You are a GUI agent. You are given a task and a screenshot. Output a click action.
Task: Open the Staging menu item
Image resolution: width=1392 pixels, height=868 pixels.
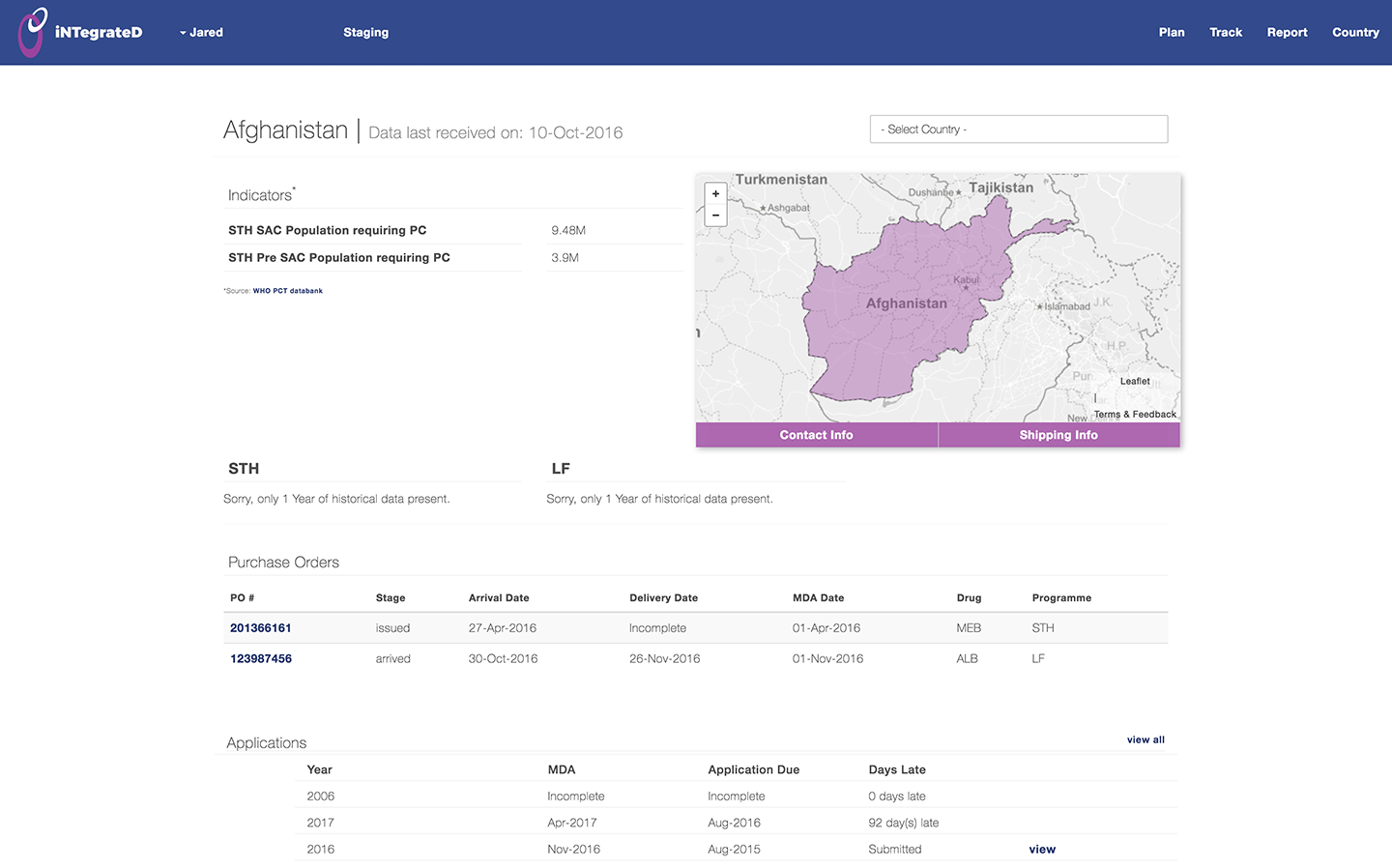[x=365, y=32]
